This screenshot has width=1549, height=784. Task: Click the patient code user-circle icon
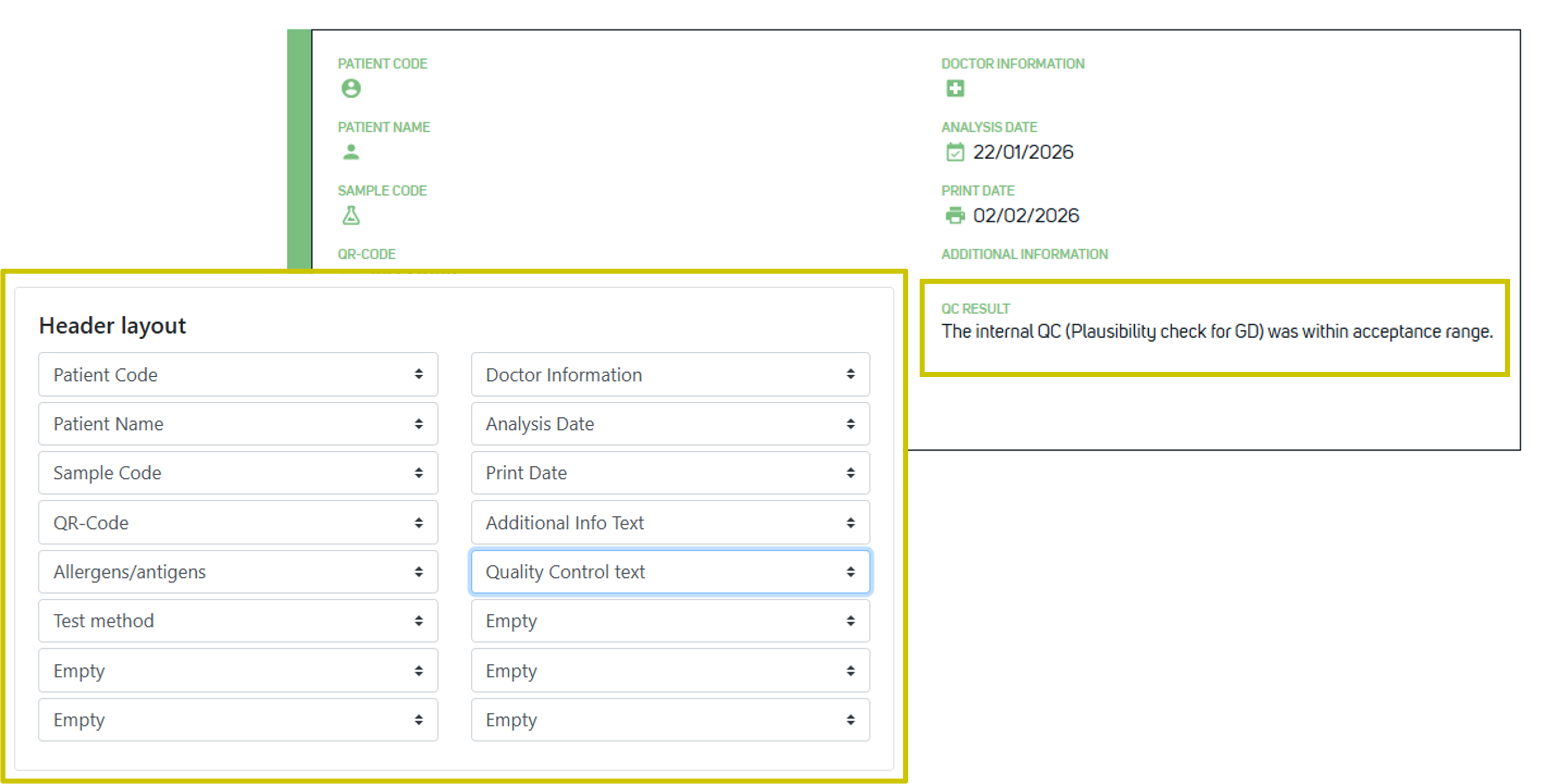pyautogui.click(x=351, y=89)
